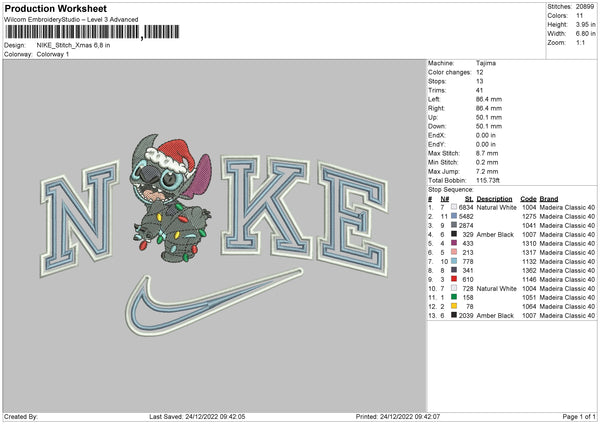Click the Trims value '41'
The width and height of the screenshot is (600, 424).
point(479,90)
